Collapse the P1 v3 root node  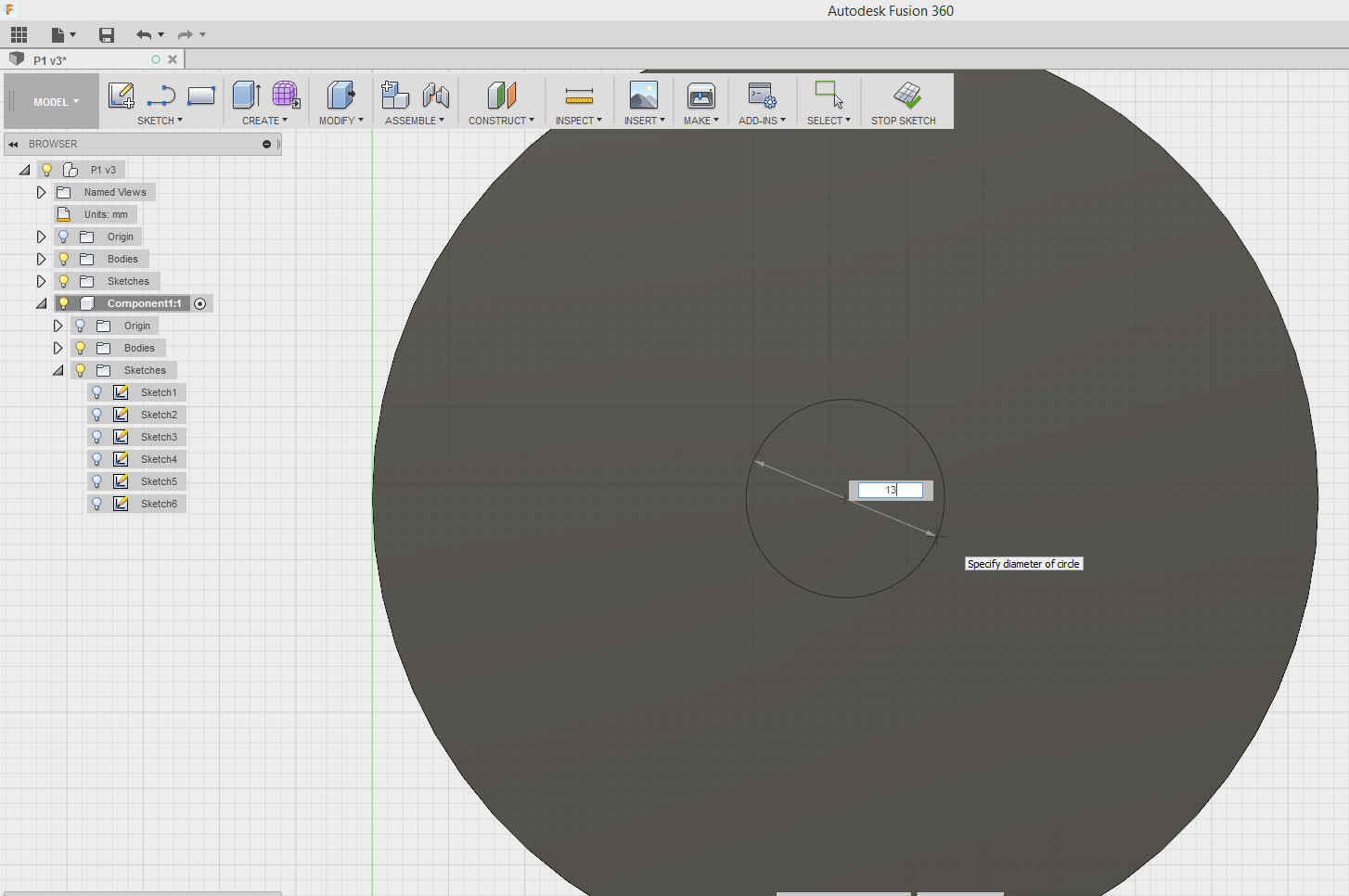click(x=25, y=170)
